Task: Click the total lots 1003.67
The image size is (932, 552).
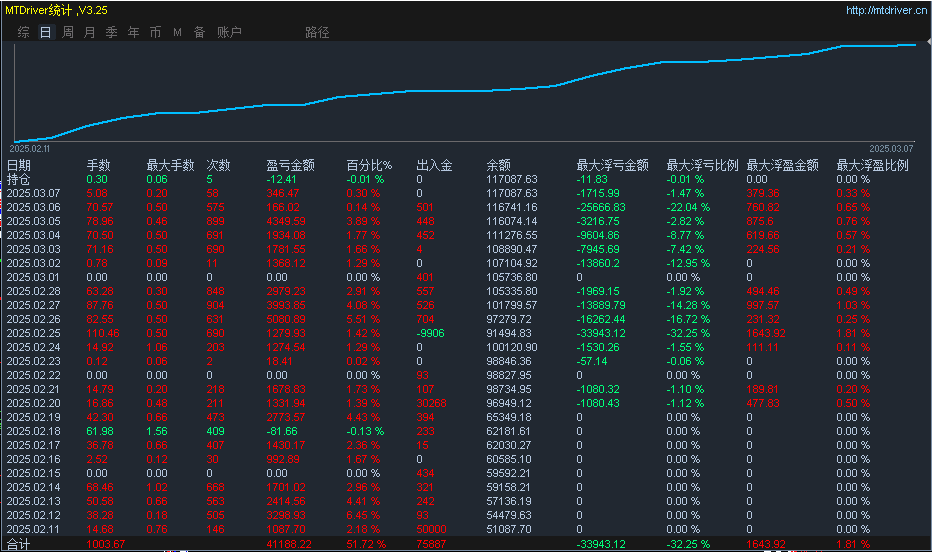Action: coord(106,544)
